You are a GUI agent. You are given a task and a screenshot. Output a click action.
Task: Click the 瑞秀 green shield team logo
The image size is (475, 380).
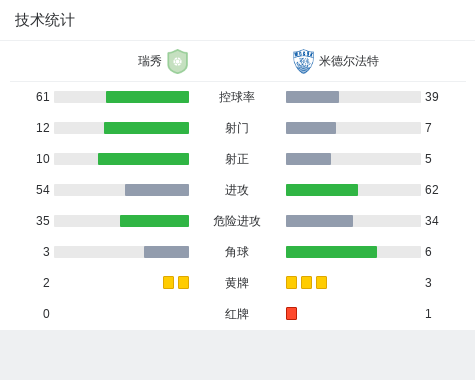coord(178,61)
